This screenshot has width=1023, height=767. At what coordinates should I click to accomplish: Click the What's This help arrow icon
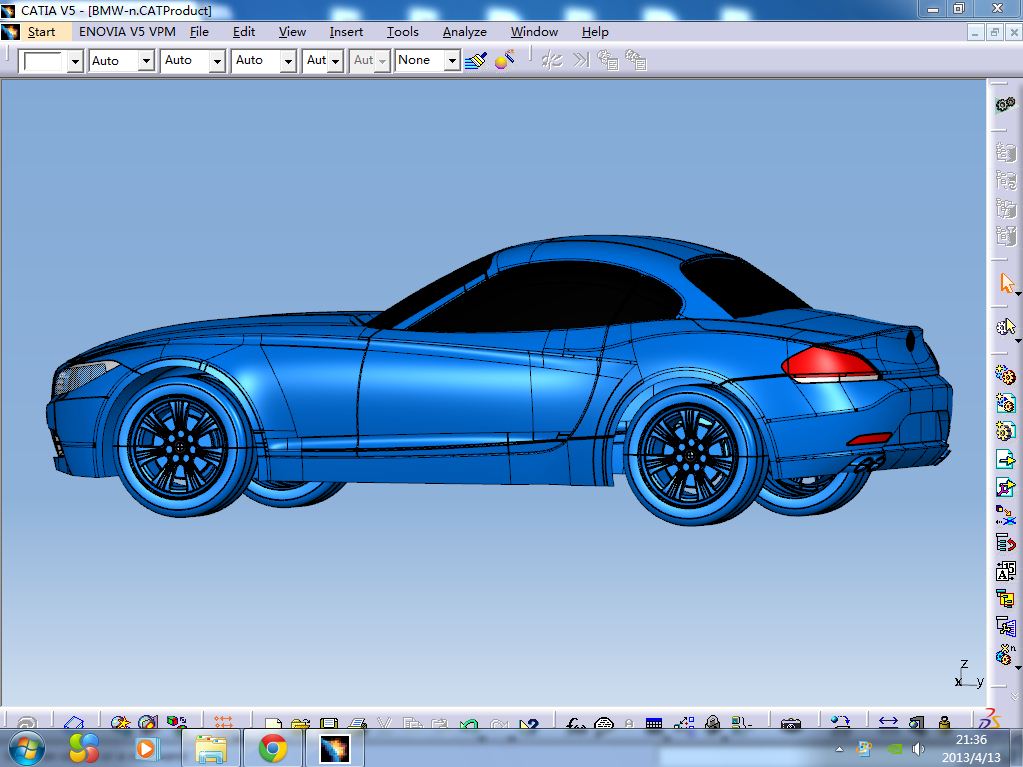[528, 723]
